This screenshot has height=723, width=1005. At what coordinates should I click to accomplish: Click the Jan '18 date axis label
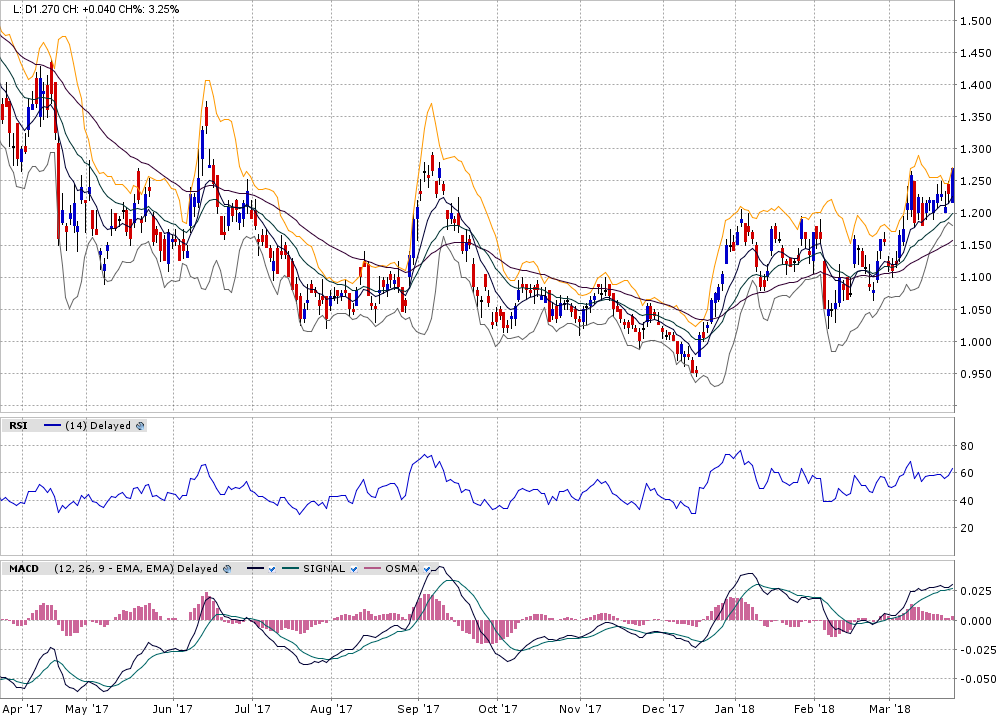[735, 709]
